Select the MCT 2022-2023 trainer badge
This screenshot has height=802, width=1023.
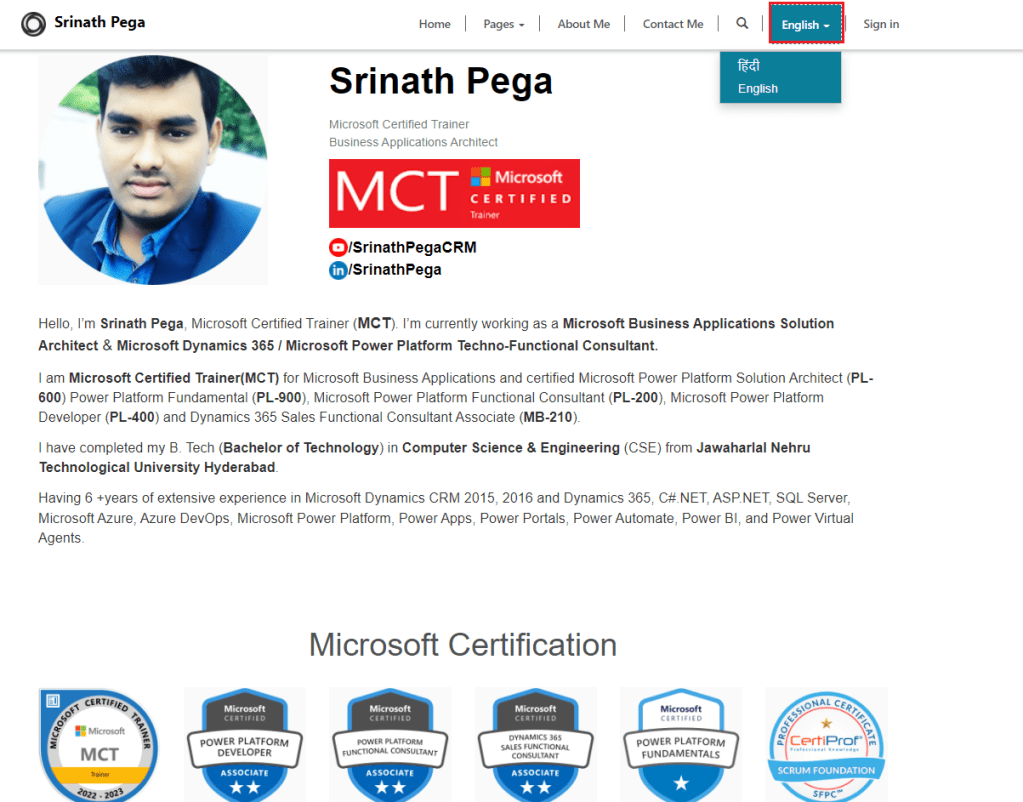(x=99, y=745)
